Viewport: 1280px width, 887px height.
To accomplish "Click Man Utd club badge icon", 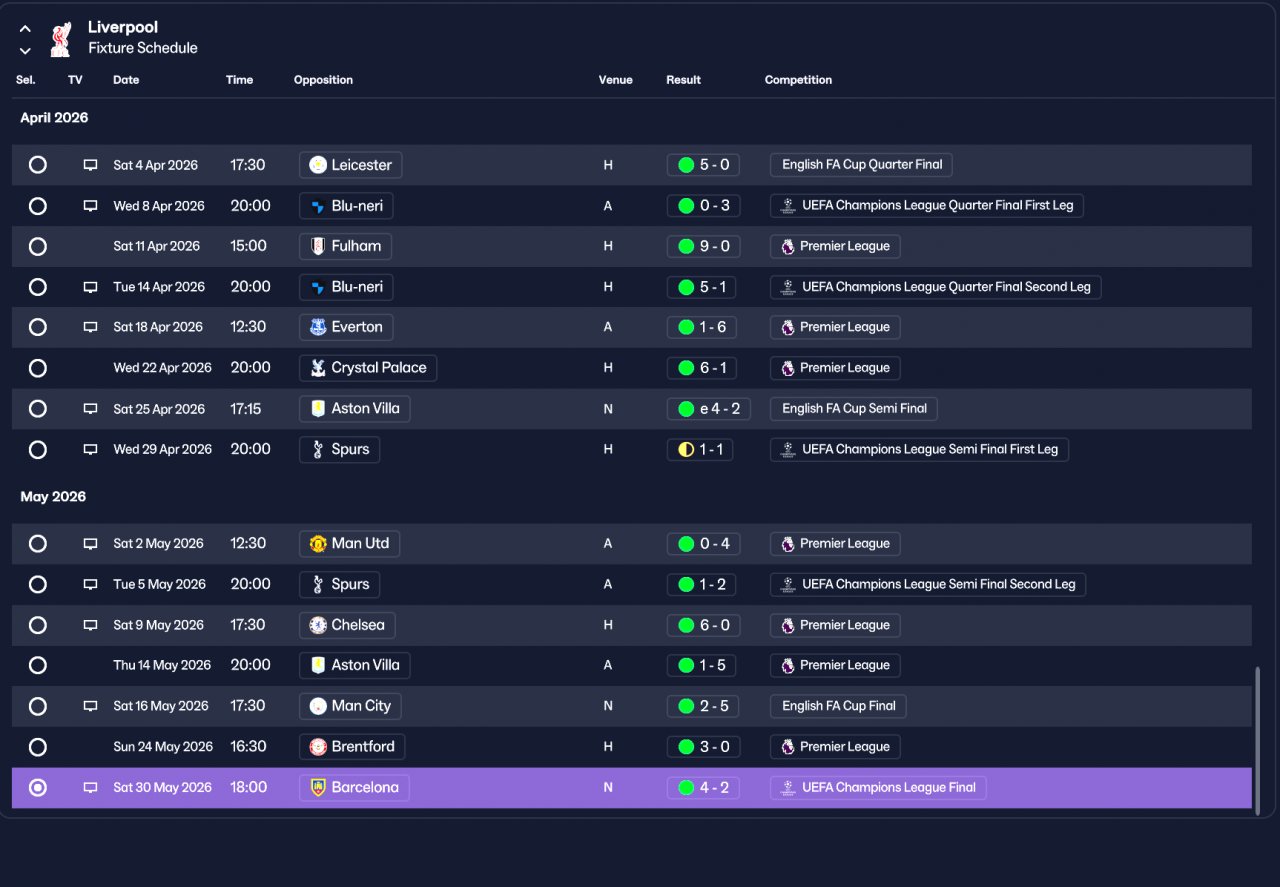I will pyautogui.click(x=318, y=544).
